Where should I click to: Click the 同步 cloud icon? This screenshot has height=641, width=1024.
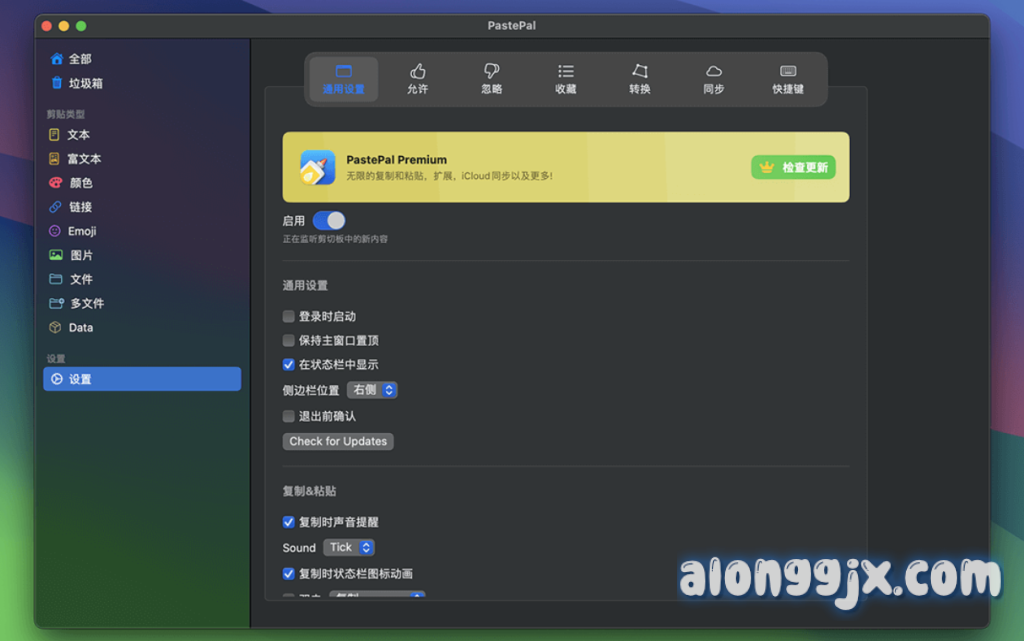coord(714,72)
